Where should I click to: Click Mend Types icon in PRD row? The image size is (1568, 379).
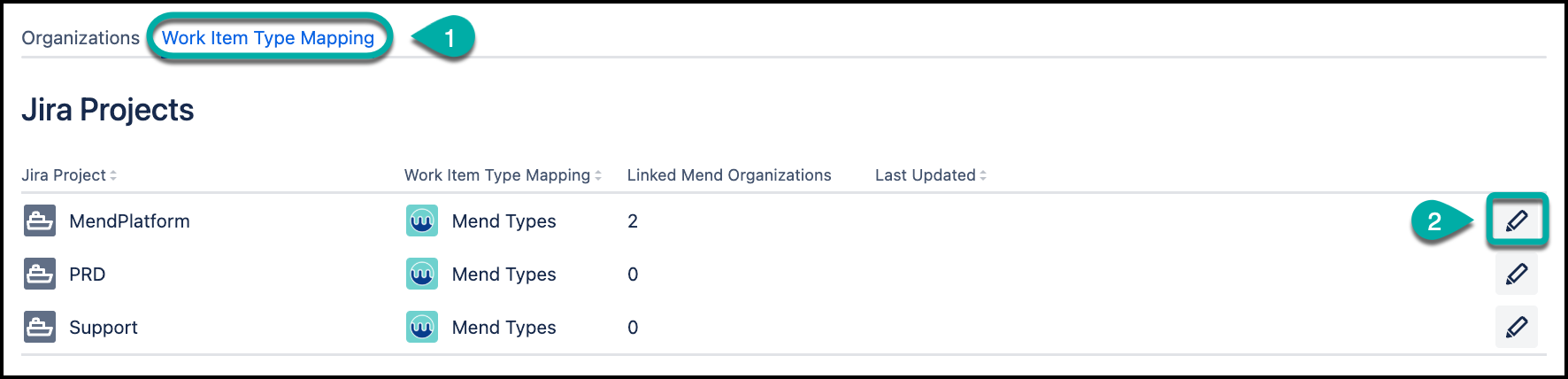[422, 275]
